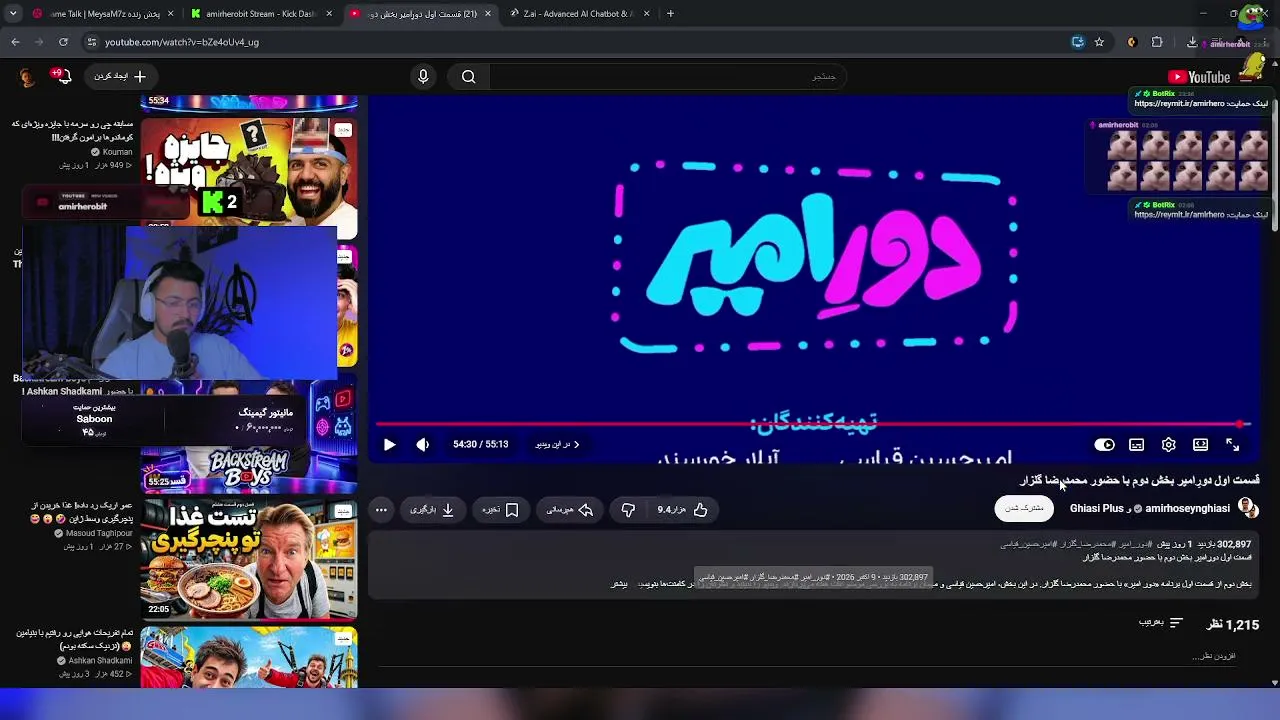Mute the video with the speaker icon
This screenshot has width=1280, height=720.
[423, 445]
